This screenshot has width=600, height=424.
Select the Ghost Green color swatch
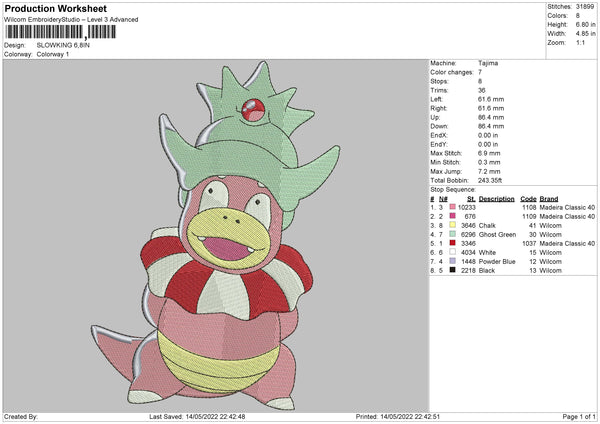click(x=453, y=234)
